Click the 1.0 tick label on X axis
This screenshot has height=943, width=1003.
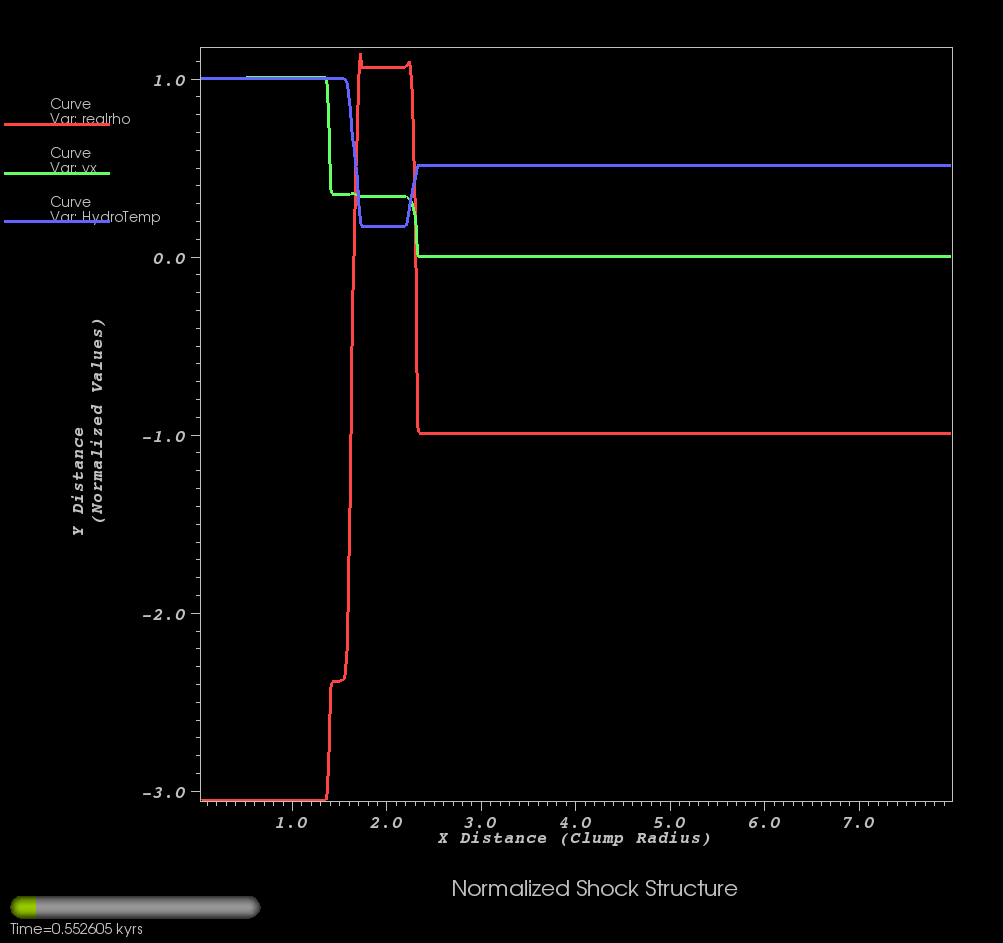292,823
